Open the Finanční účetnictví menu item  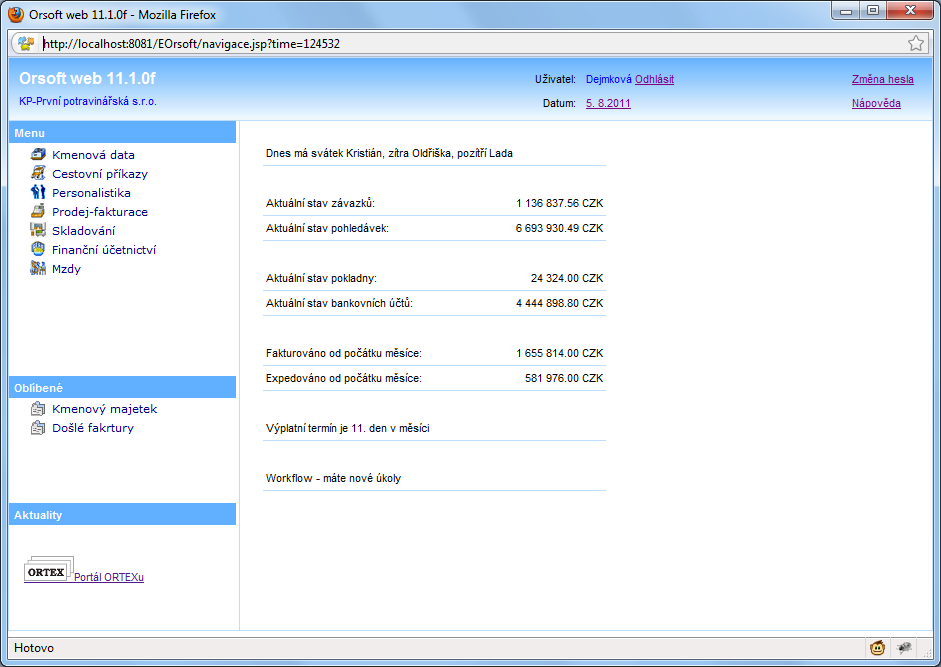[x=104, y=250]
